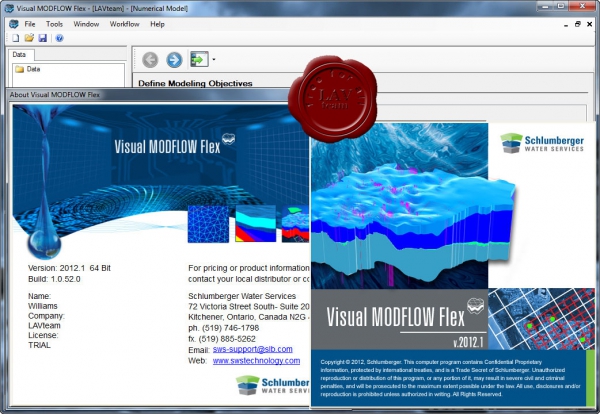
Task: Select the Data folder tree item
Action: [x=28, y=69]
